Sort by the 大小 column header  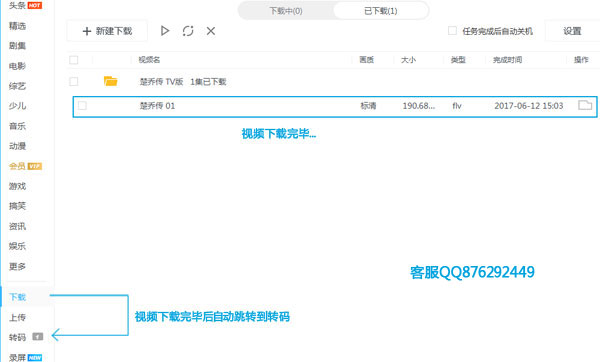point(408,60)
